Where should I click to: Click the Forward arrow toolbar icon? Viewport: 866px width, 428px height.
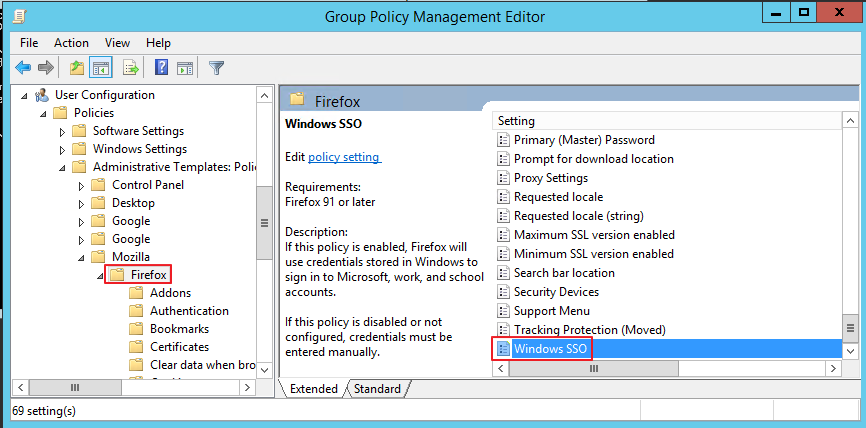46,68
